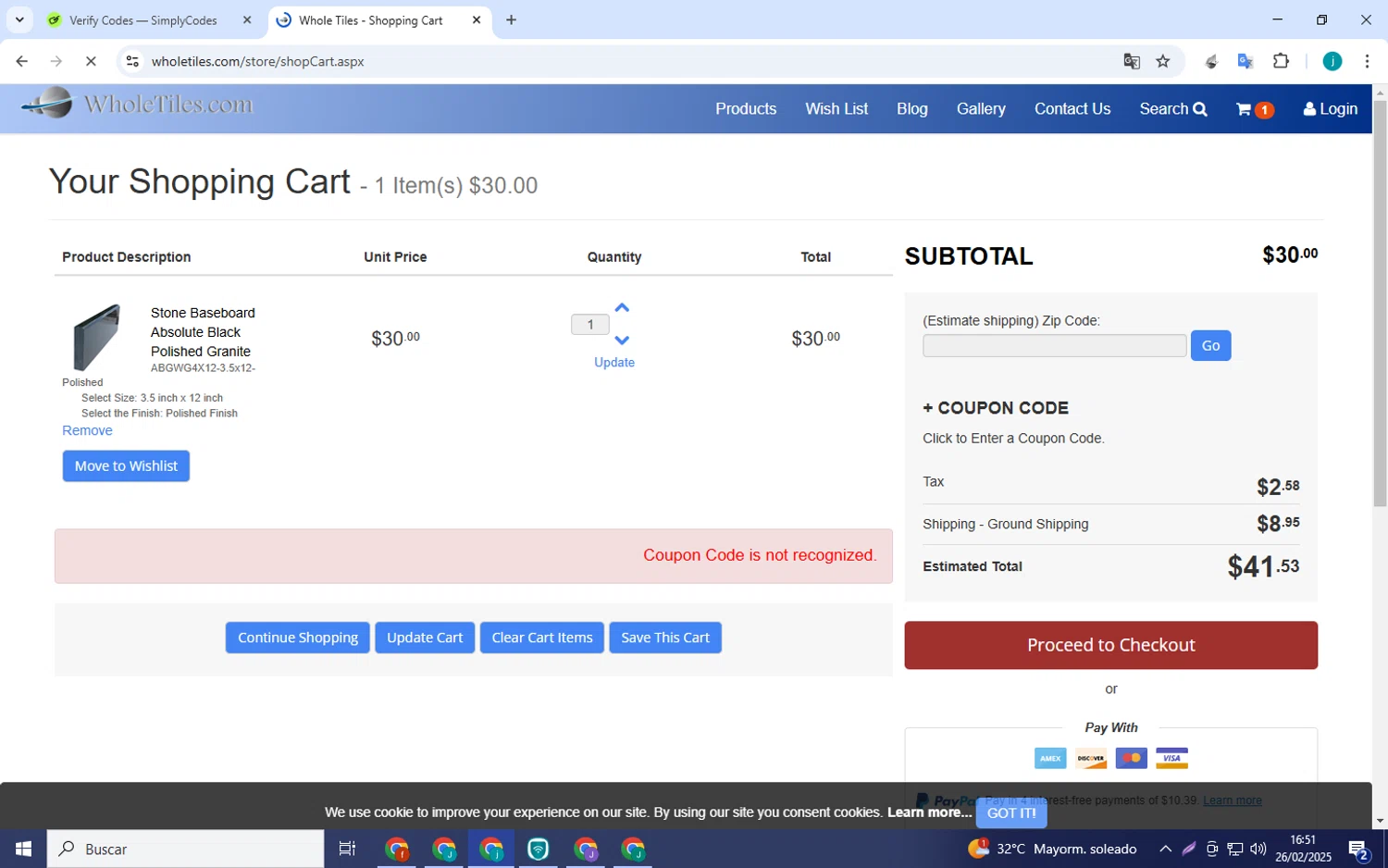Open the notification center icon
The height and width of the screenshot is (868, 1388).
coord(1358,849)
